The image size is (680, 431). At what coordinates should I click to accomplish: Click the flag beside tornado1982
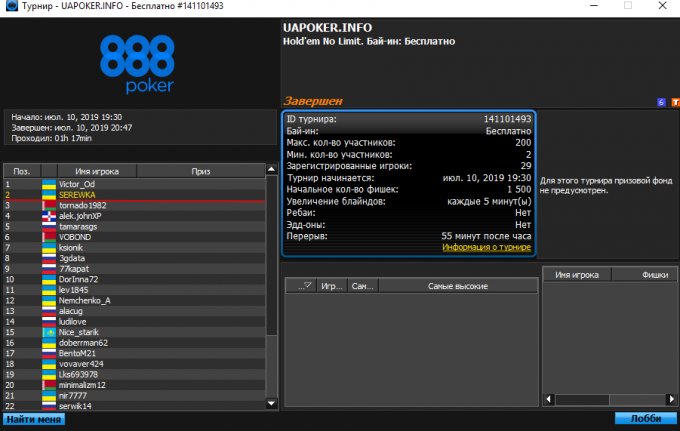click(x=49, y=206)
